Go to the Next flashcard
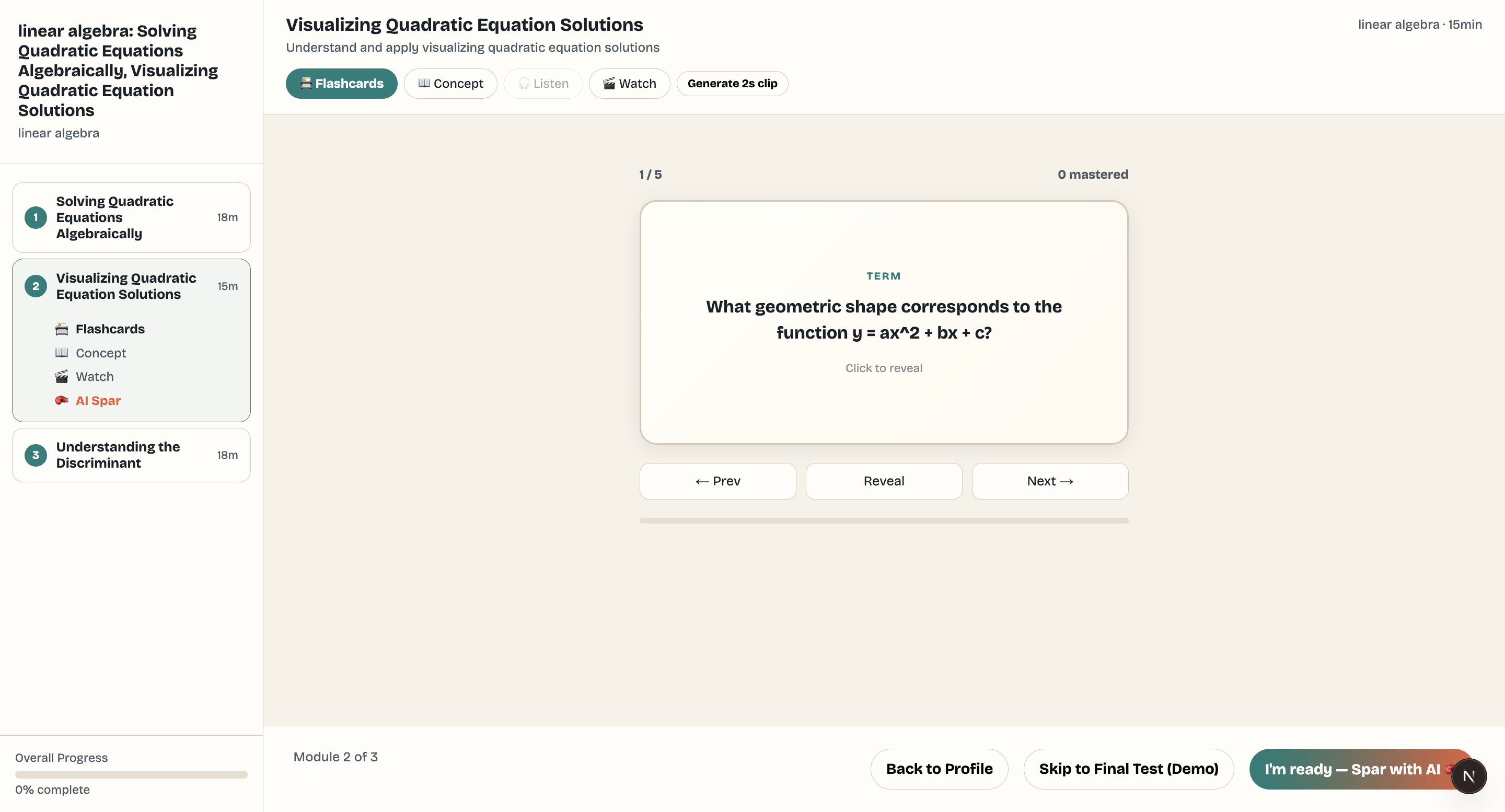This screenshot has width=1505, height=812. [x=1050, y=481]
